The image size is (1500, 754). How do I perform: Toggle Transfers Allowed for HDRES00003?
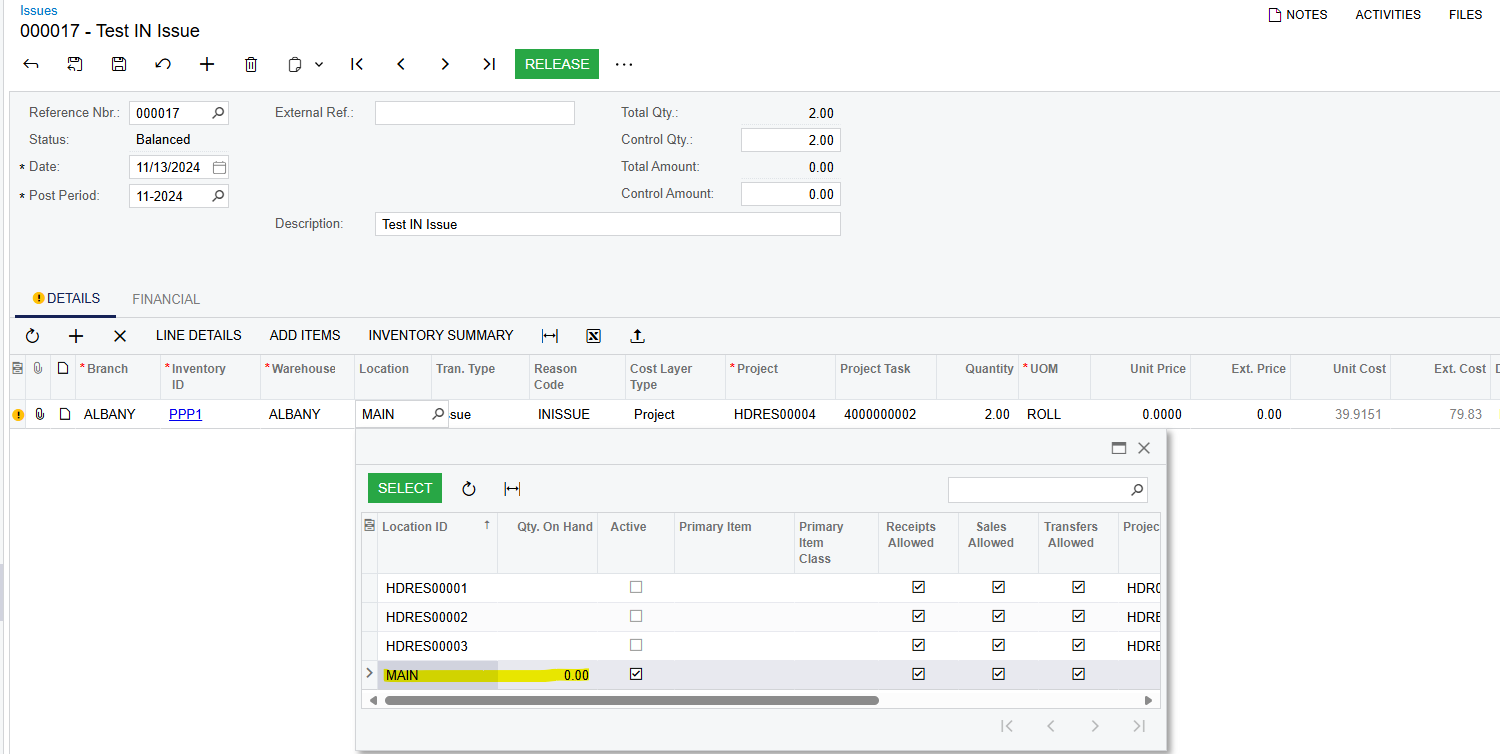[1078, 645]
